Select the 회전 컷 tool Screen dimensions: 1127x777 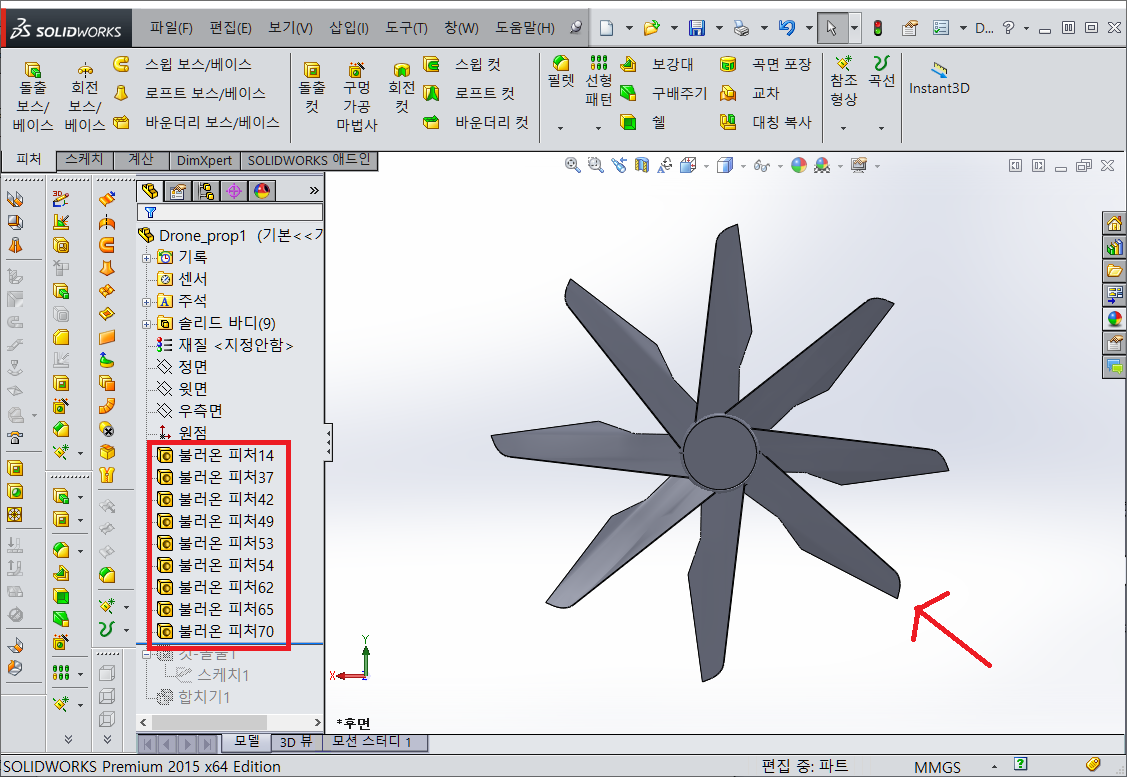pos(401,87)
